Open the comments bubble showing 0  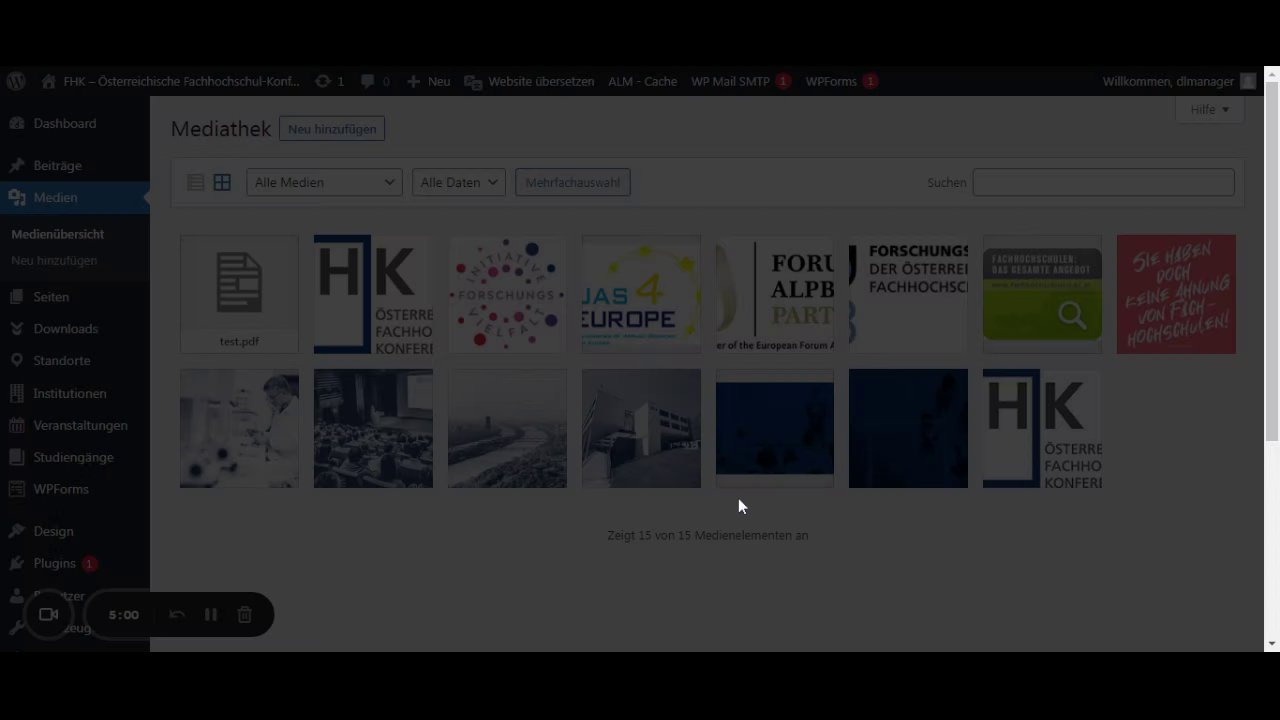[x=376, y=81]
